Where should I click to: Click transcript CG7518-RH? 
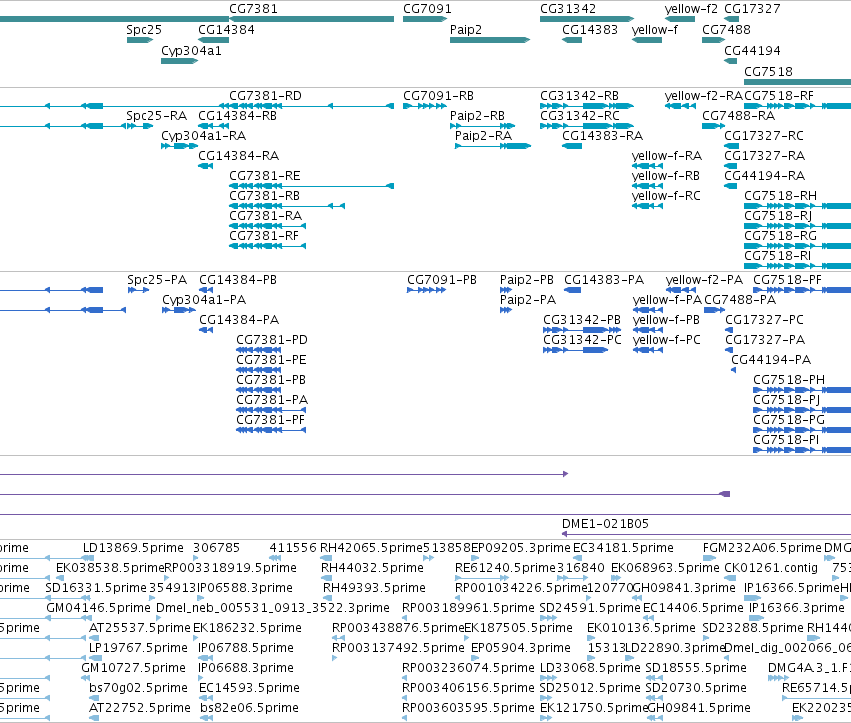(797, 206)
